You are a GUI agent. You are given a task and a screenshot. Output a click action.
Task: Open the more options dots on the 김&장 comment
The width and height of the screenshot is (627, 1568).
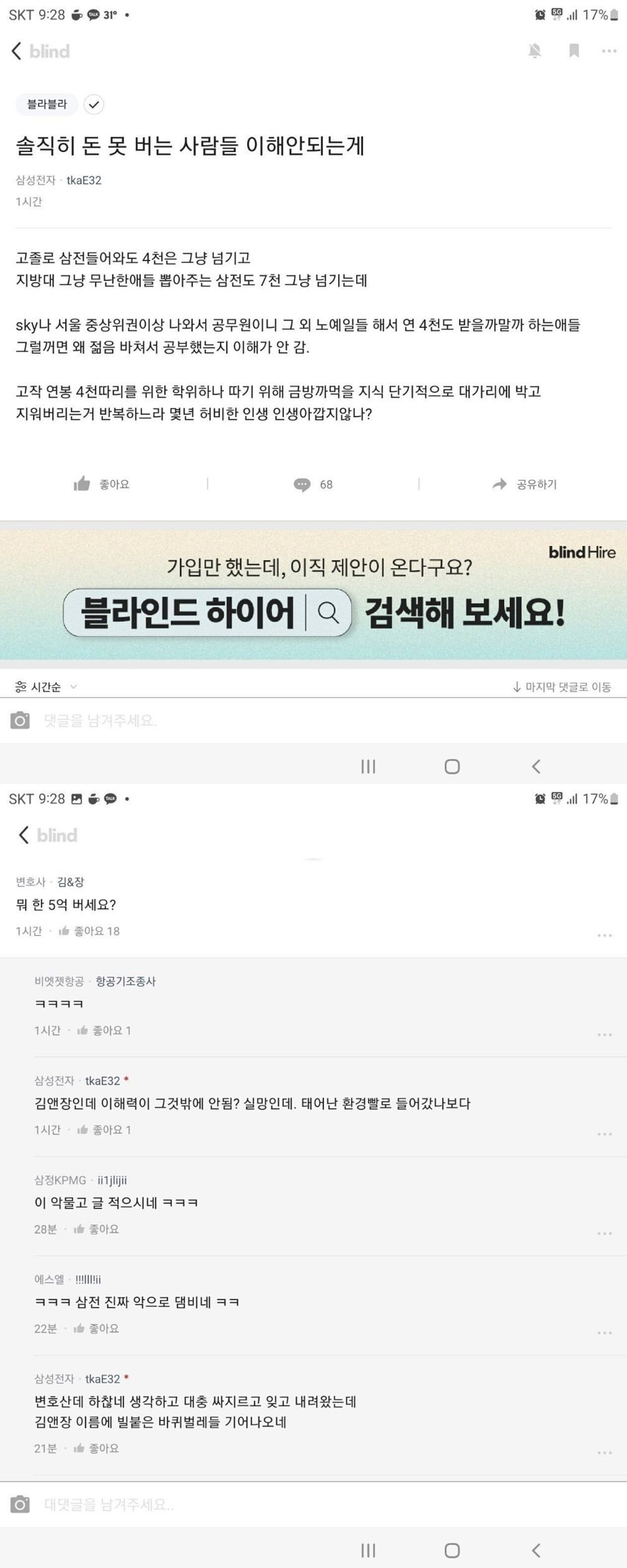tap(605, 935)
